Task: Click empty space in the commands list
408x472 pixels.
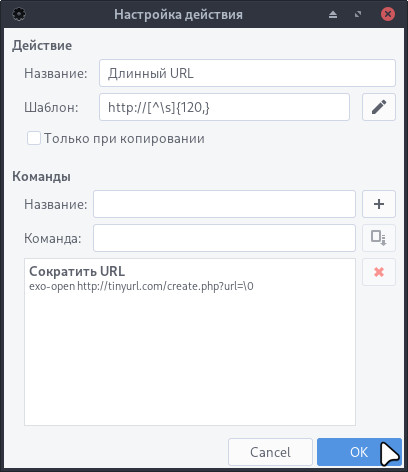Action: pos(190,360)
